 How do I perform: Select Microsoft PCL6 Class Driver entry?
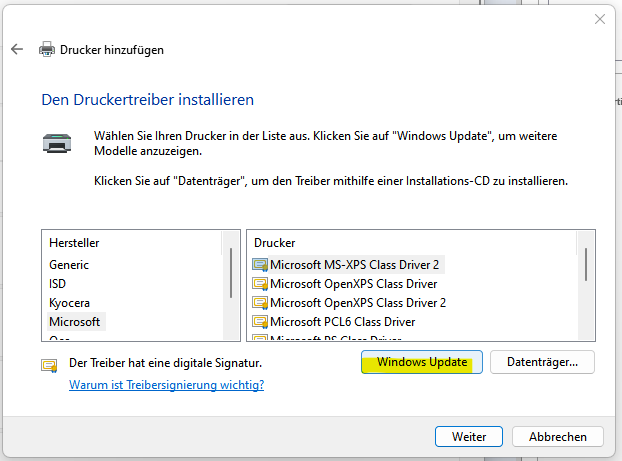pos(342,322)
